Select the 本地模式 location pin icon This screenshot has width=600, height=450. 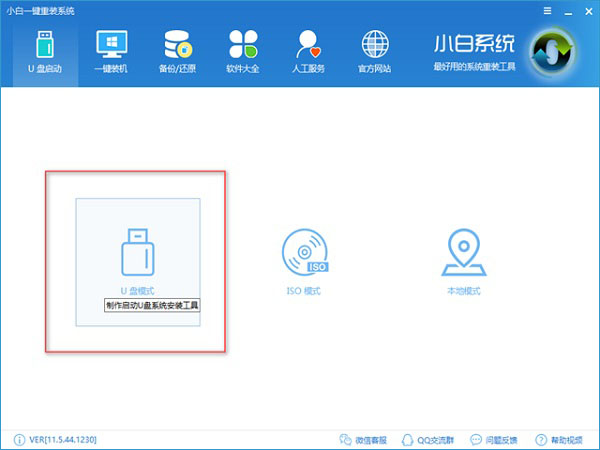pyautogui.click(x=464, y=252)
